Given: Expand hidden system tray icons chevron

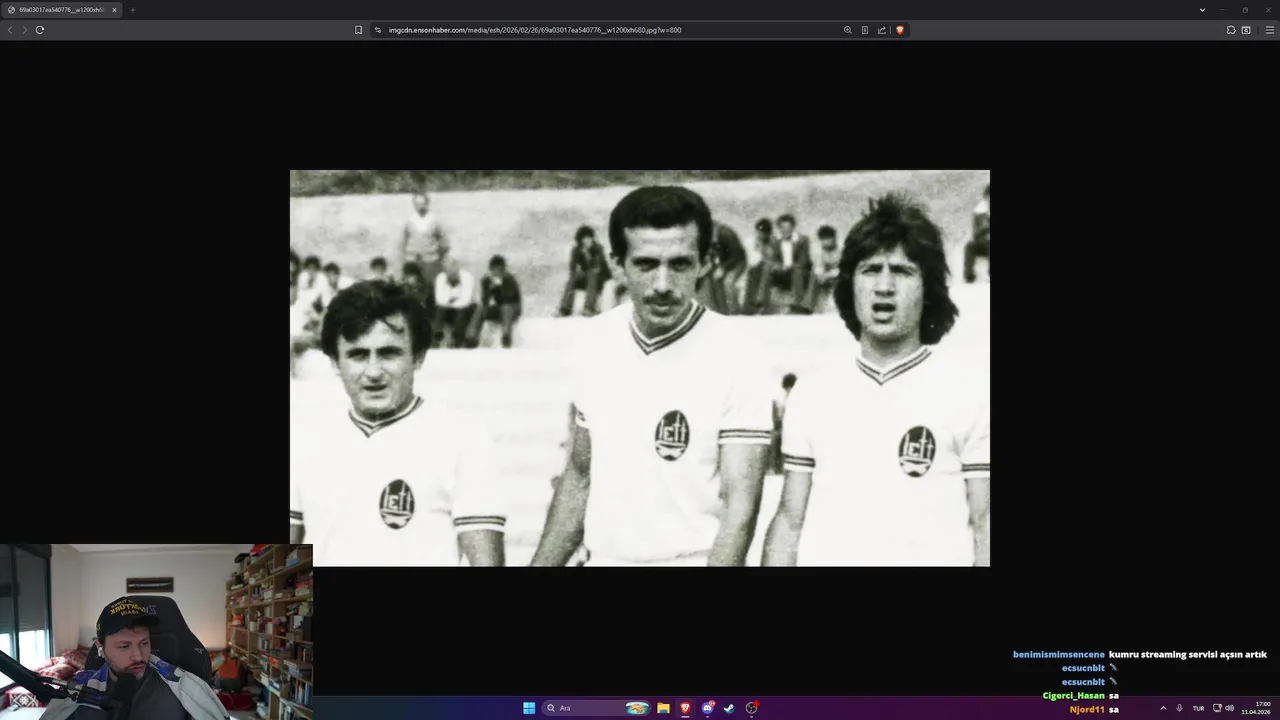Looking at the screenshot, I should [x=1163, y=708].
